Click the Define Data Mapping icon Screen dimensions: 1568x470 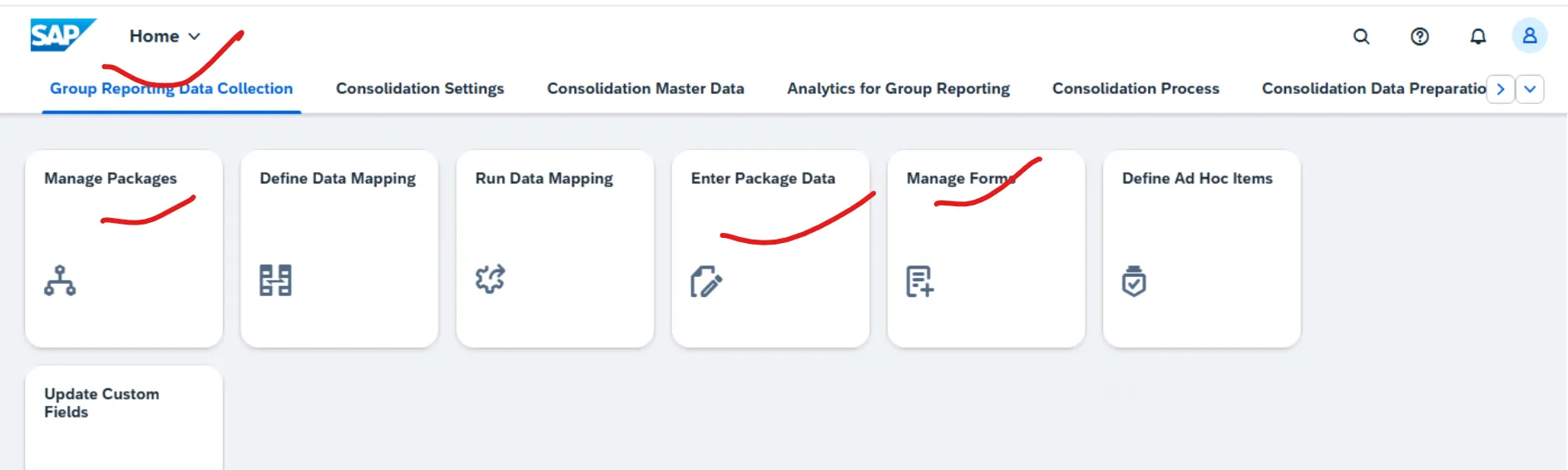pyautogui.click(x=275, y=280)
